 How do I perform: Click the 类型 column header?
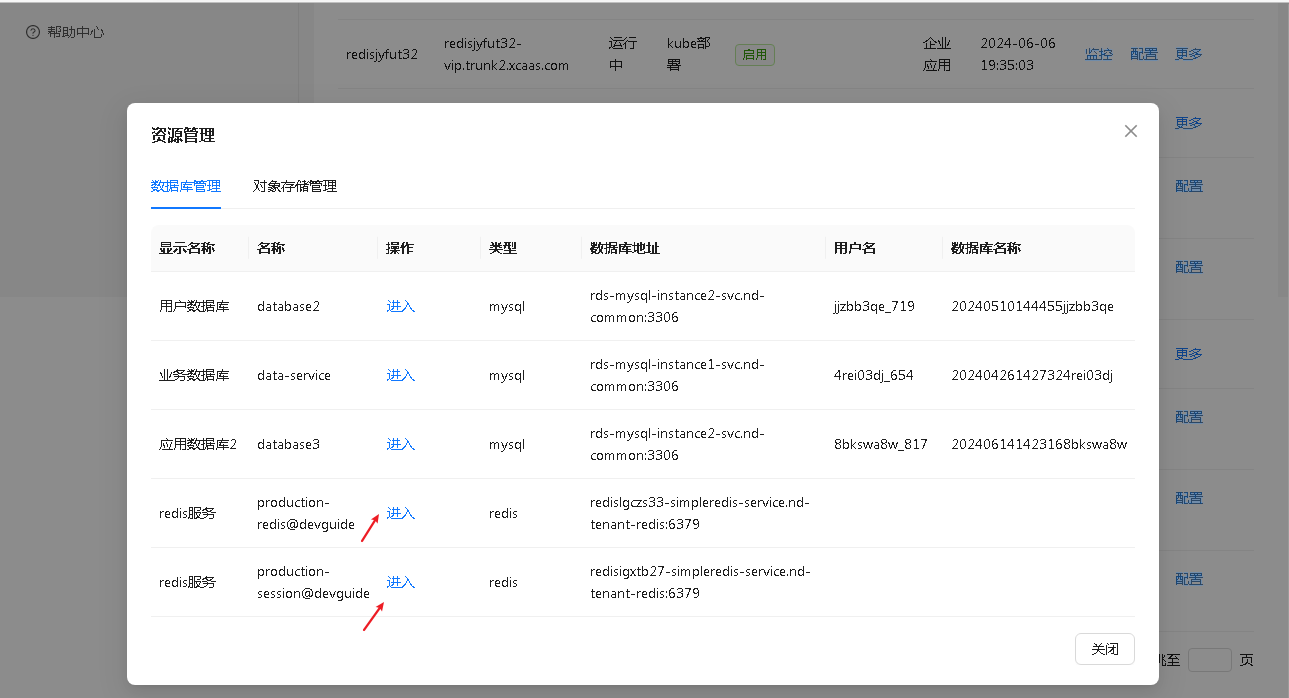coord(503,248)
